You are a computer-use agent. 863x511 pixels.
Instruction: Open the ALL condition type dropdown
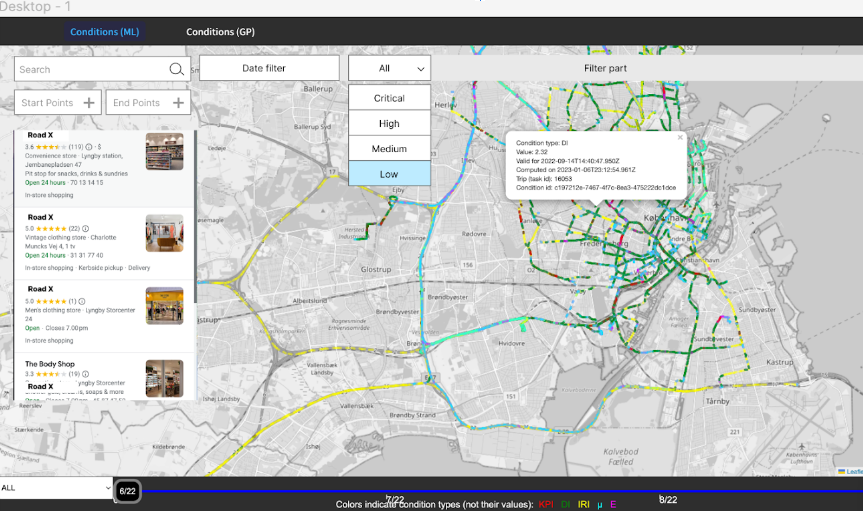56,488
